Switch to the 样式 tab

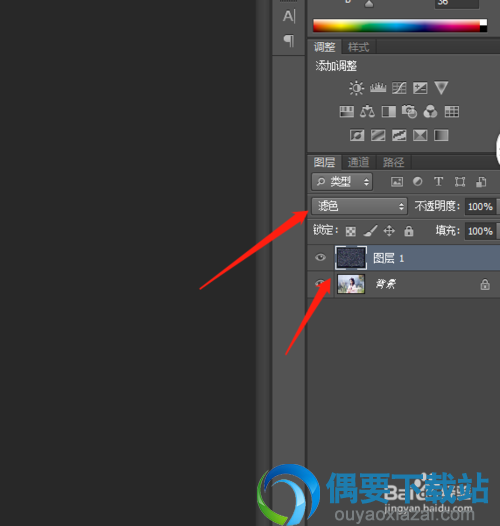point(359,47)
